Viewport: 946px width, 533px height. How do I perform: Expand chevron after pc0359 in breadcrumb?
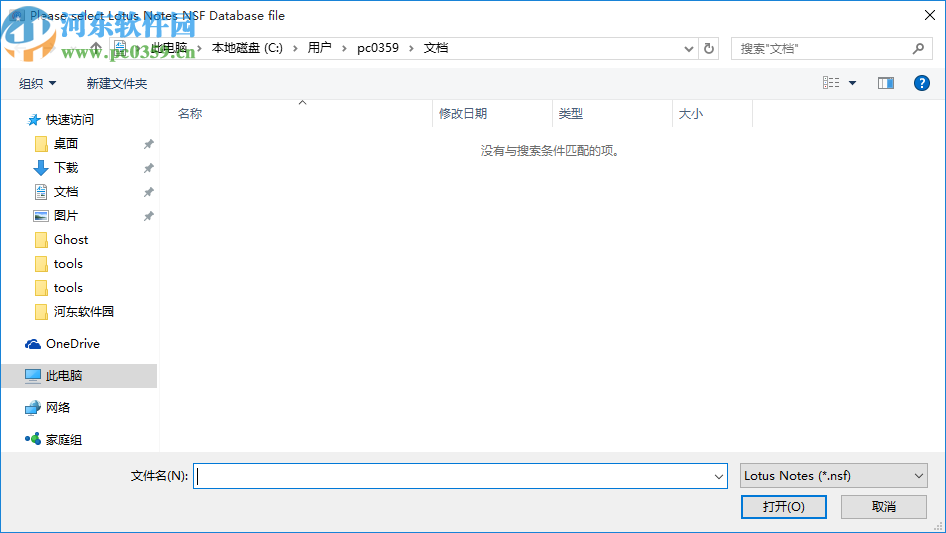(x=411, y=48)
